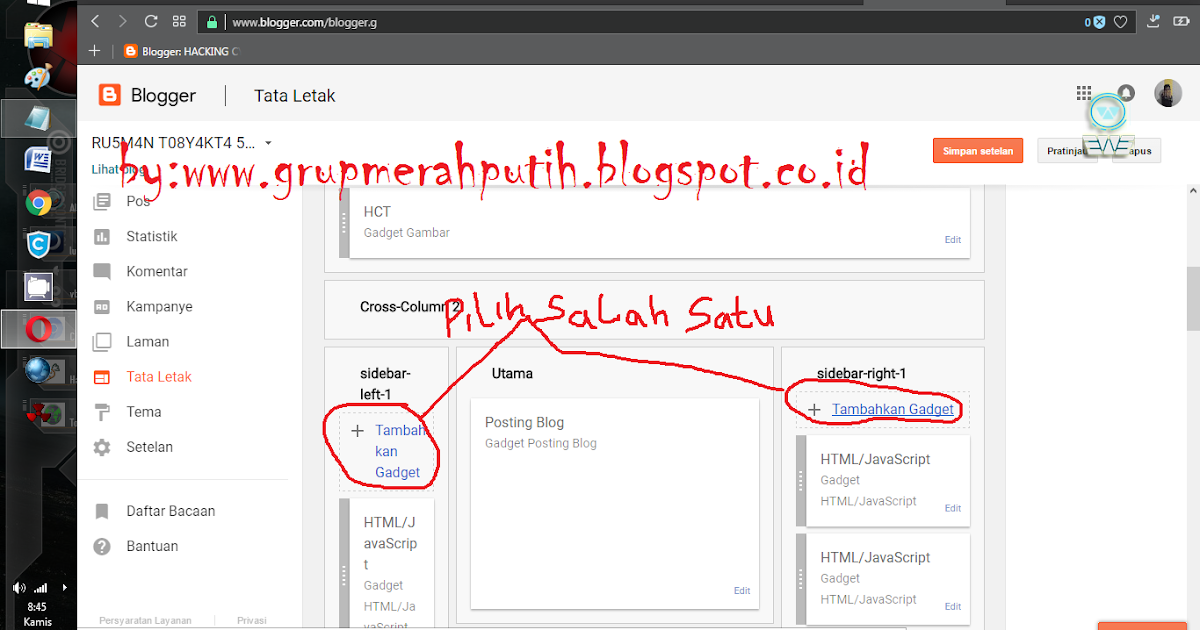
Task: Click the Cross-Column 2 section label
Action: (411, 306)
